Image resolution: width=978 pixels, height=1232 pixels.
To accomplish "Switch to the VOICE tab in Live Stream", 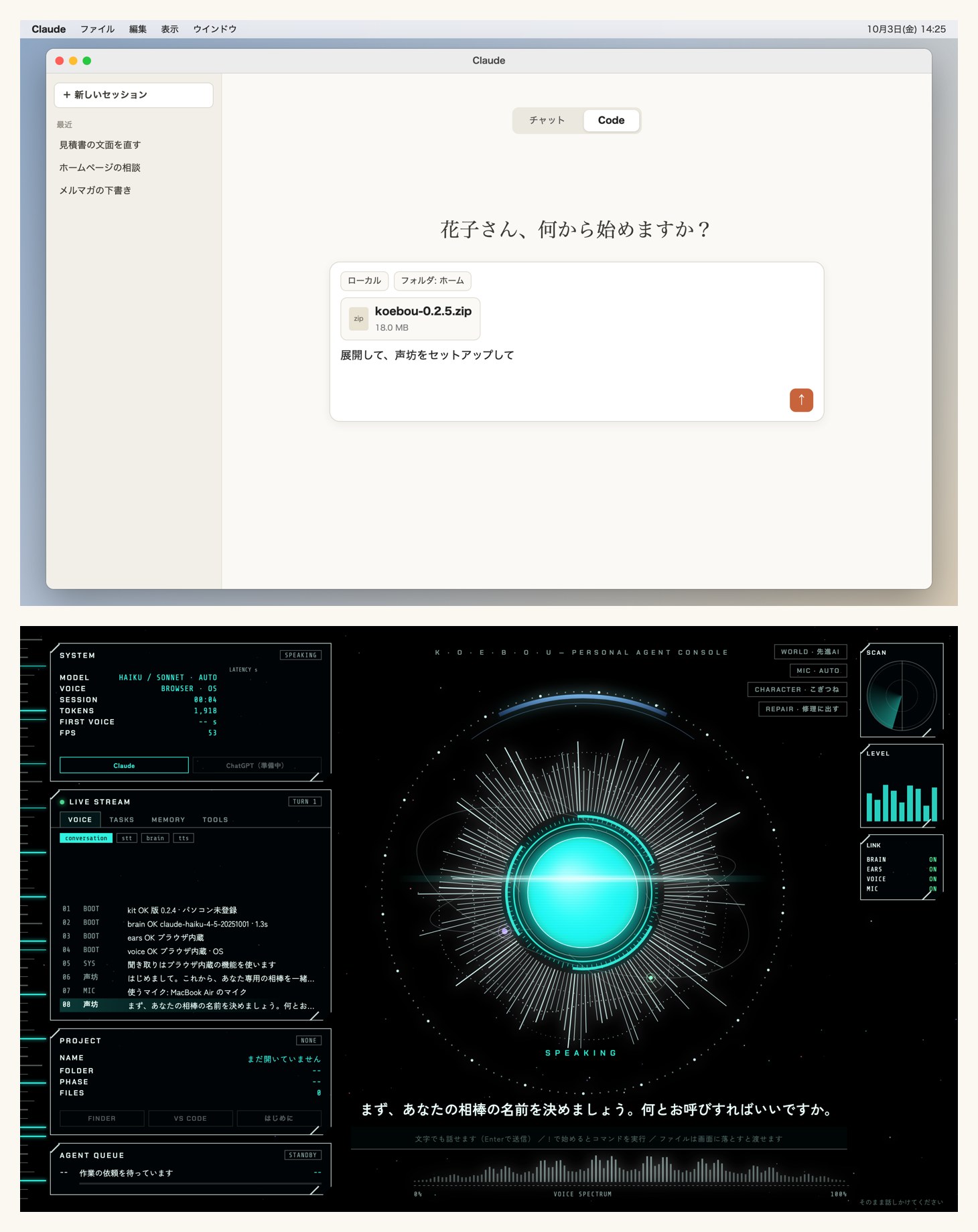I will click(80, 820).
